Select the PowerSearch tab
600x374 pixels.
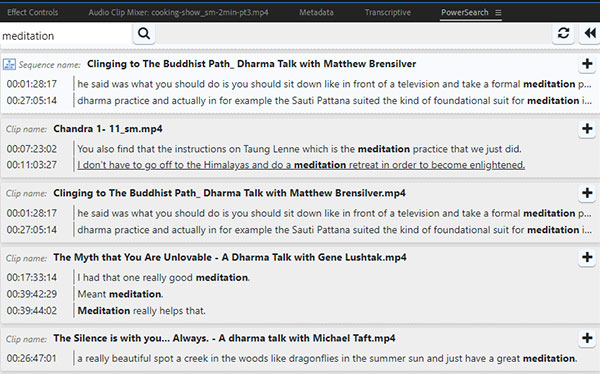pos(465,12)
